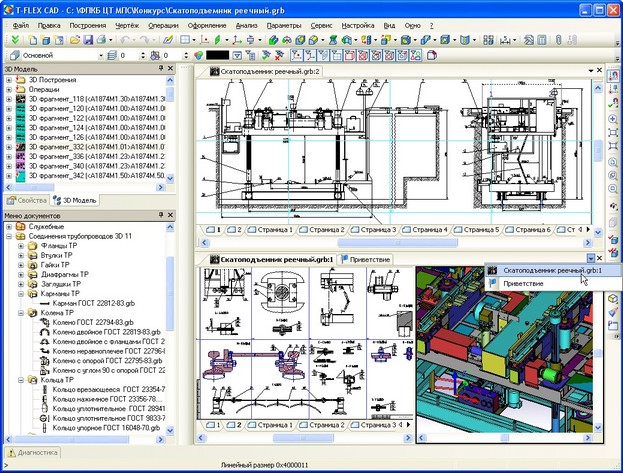Click the calculator icon in the toolbar
Image resolution: width=623 pixels, height=473 pixels.
pyautogui.click(x=542, y=40)
